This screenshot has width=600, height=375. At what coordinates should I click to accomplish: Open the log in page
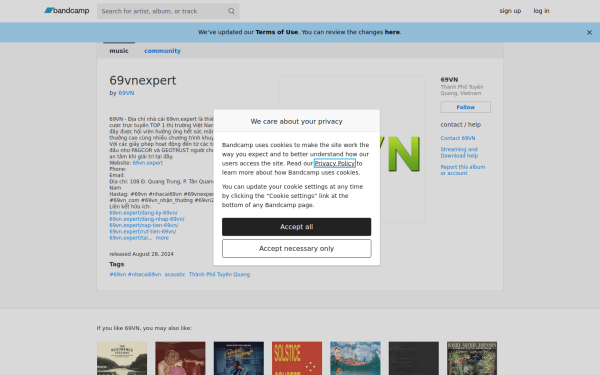541,11
